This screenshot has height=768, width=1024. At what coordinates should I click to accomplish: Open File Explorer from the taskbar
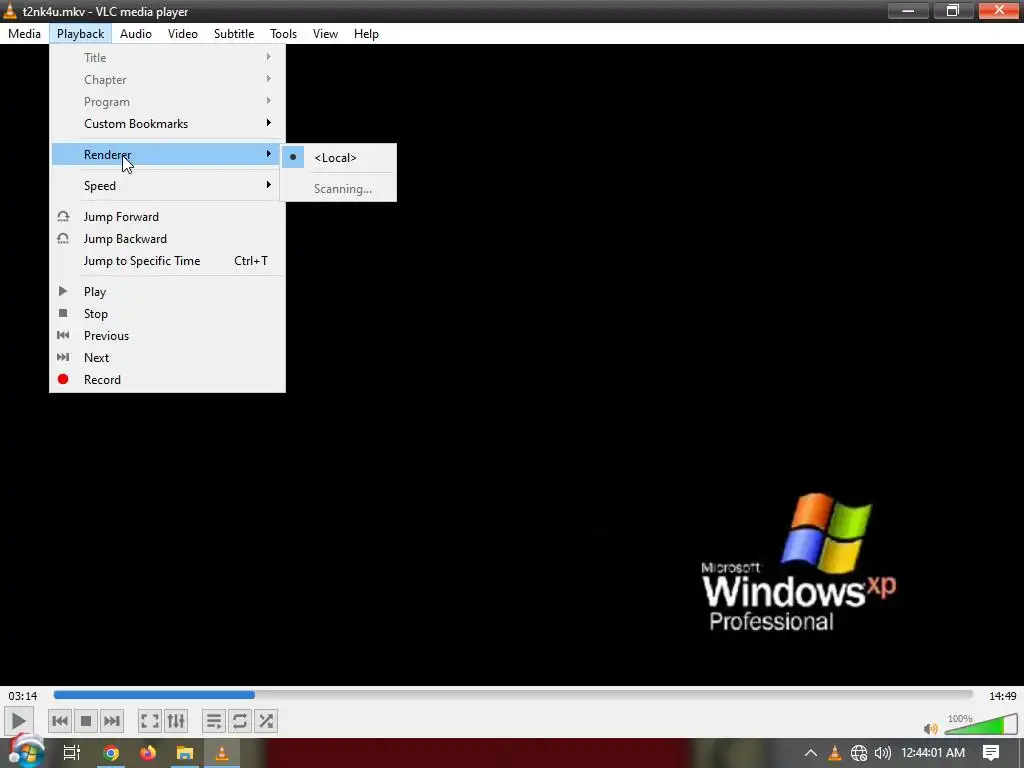point(185,753)
